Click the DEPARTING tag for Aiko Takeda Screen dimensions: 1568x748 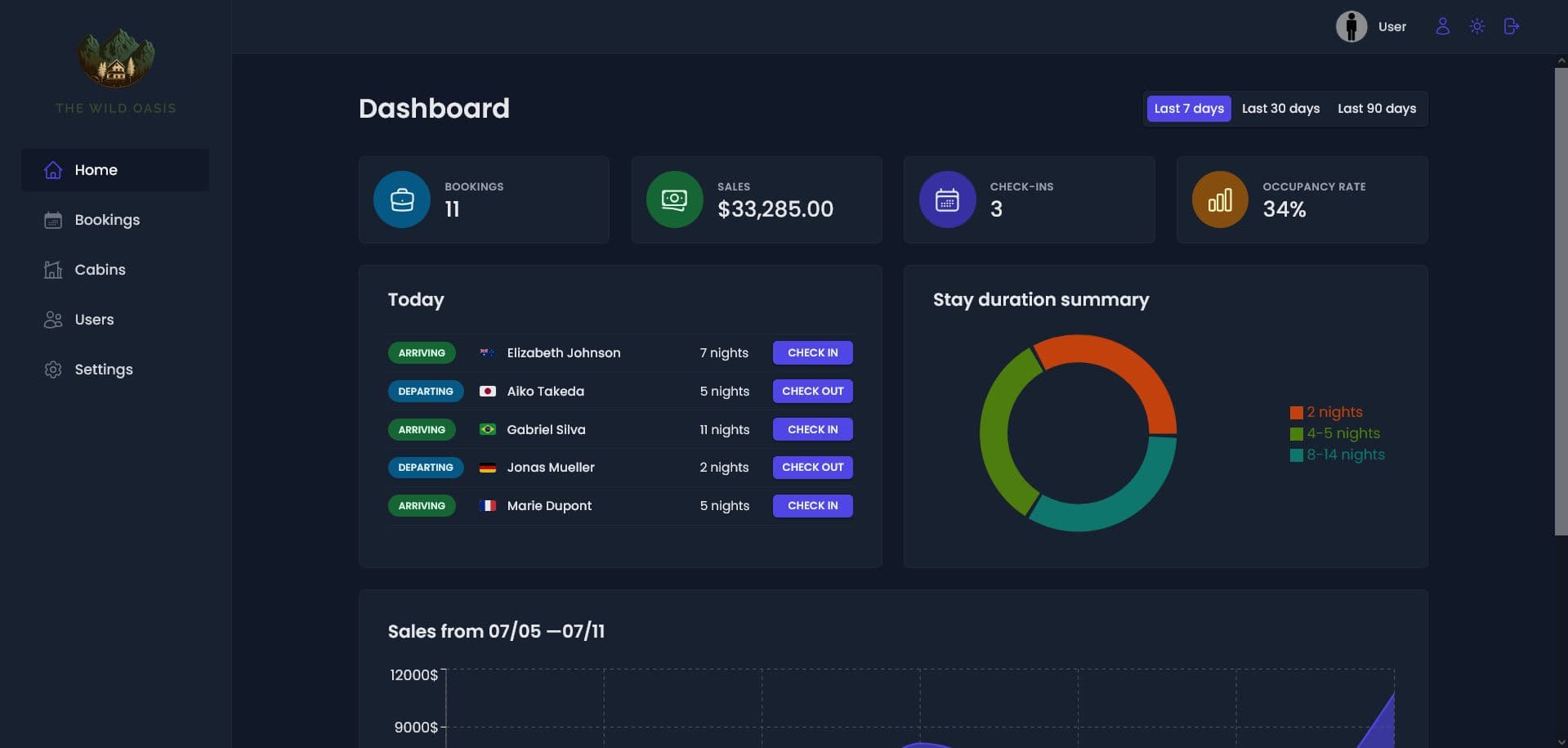pyautogui.click(x=426, y=392)
